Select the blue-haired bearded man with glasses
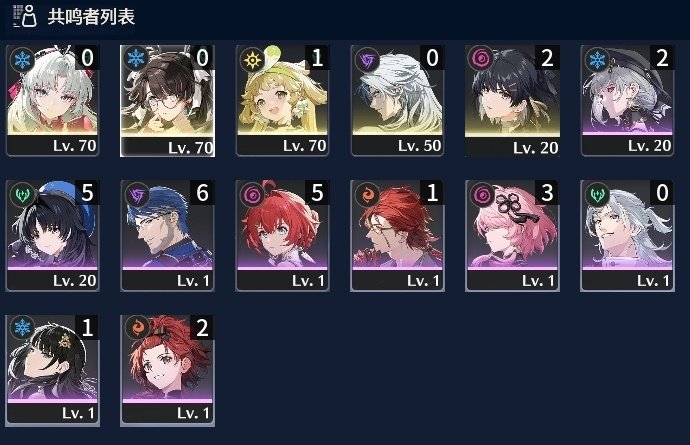The image size is (690, 445). pyautogui.click(x=167, y=235)
